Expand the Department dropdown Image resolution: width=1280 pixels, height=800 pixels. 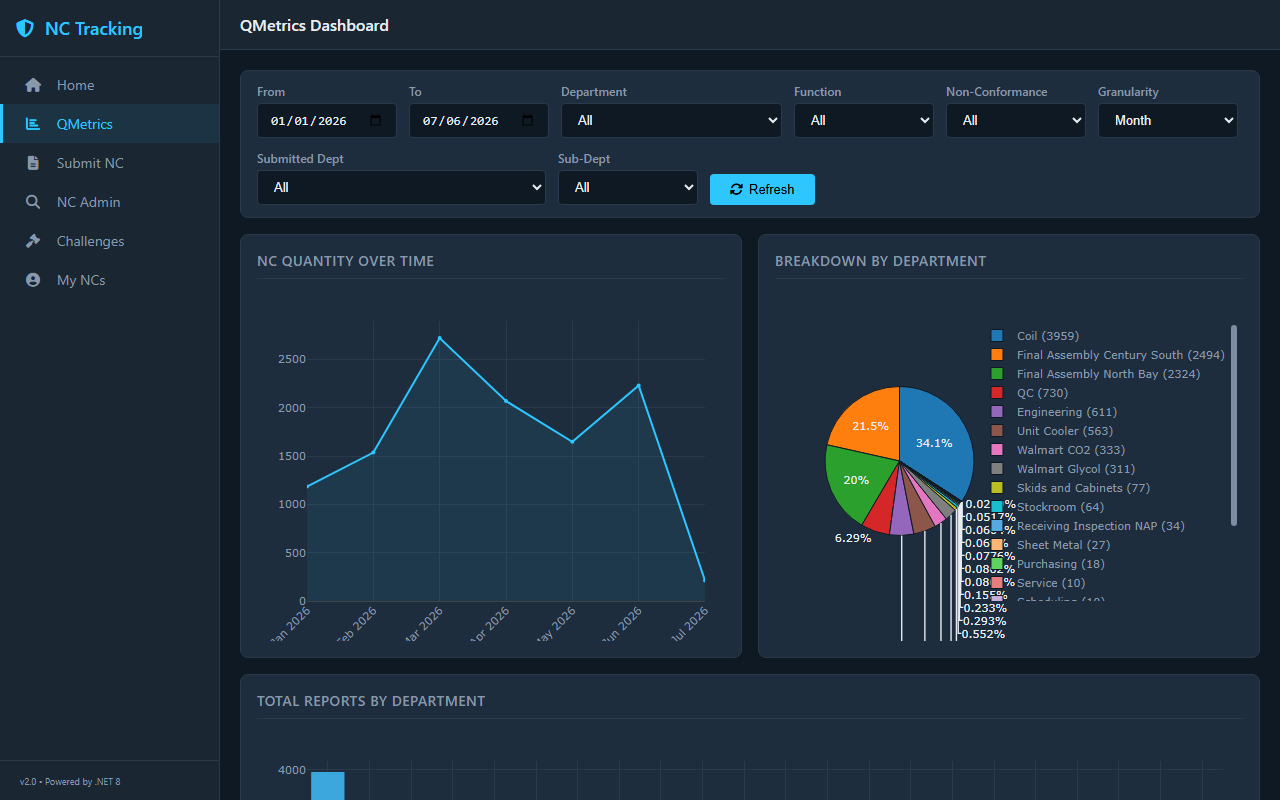point(671,120)
